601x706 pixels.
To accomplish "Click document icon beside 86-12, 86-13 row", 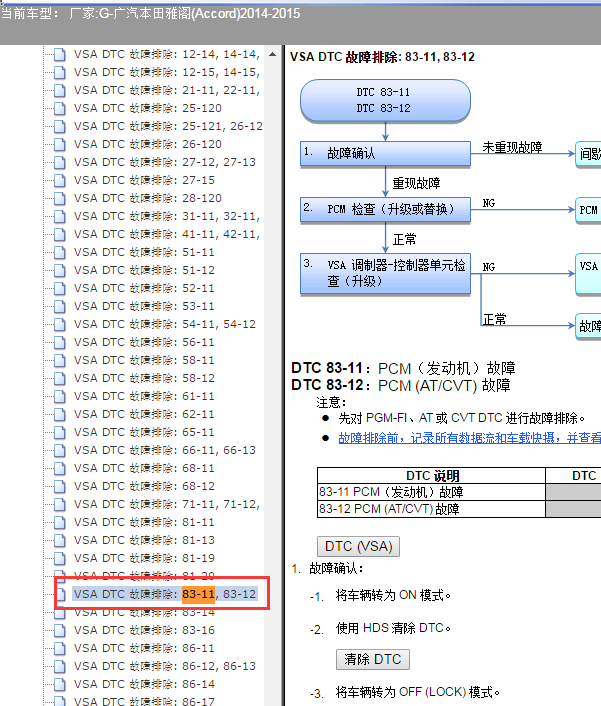I will 59,666.
